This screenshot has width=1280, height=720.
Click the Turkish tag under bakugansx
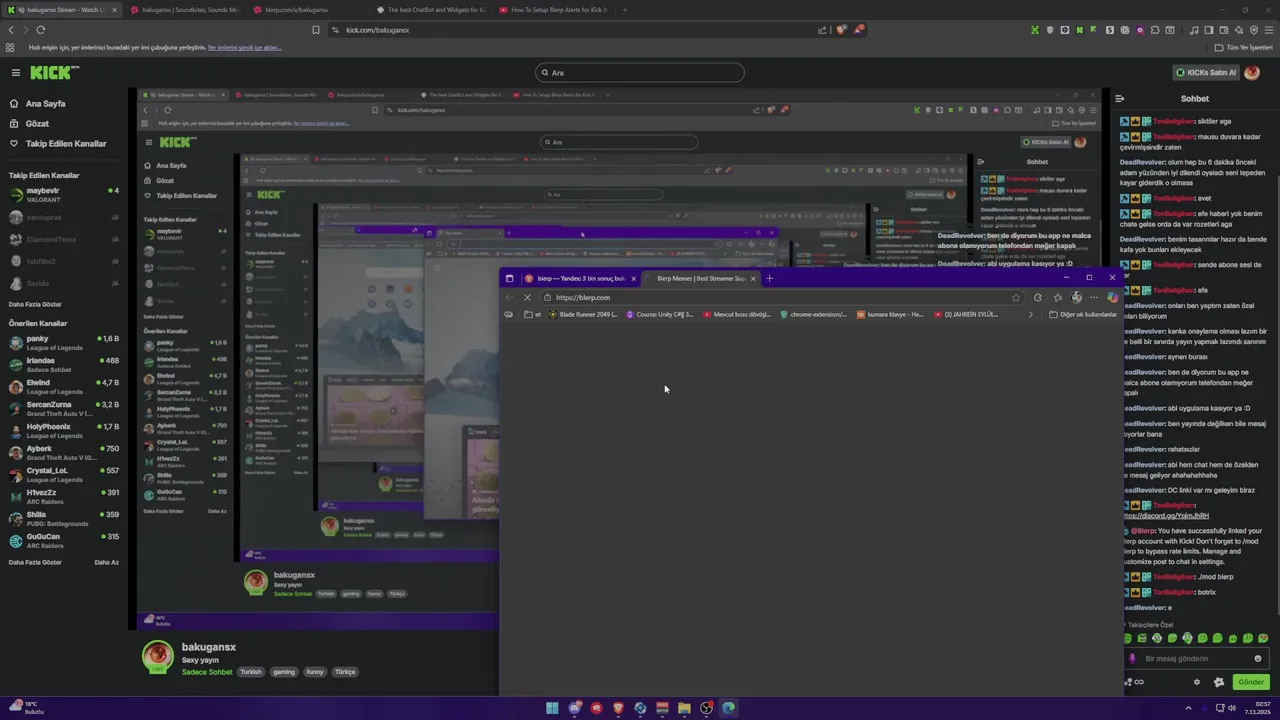pos(251,672)
